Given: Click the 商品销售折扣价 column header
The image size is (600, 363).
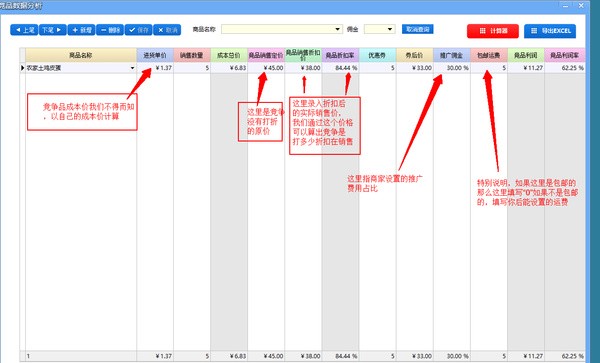Looking at the screenshot, I should pyautogui.click(x=303, y=55).
